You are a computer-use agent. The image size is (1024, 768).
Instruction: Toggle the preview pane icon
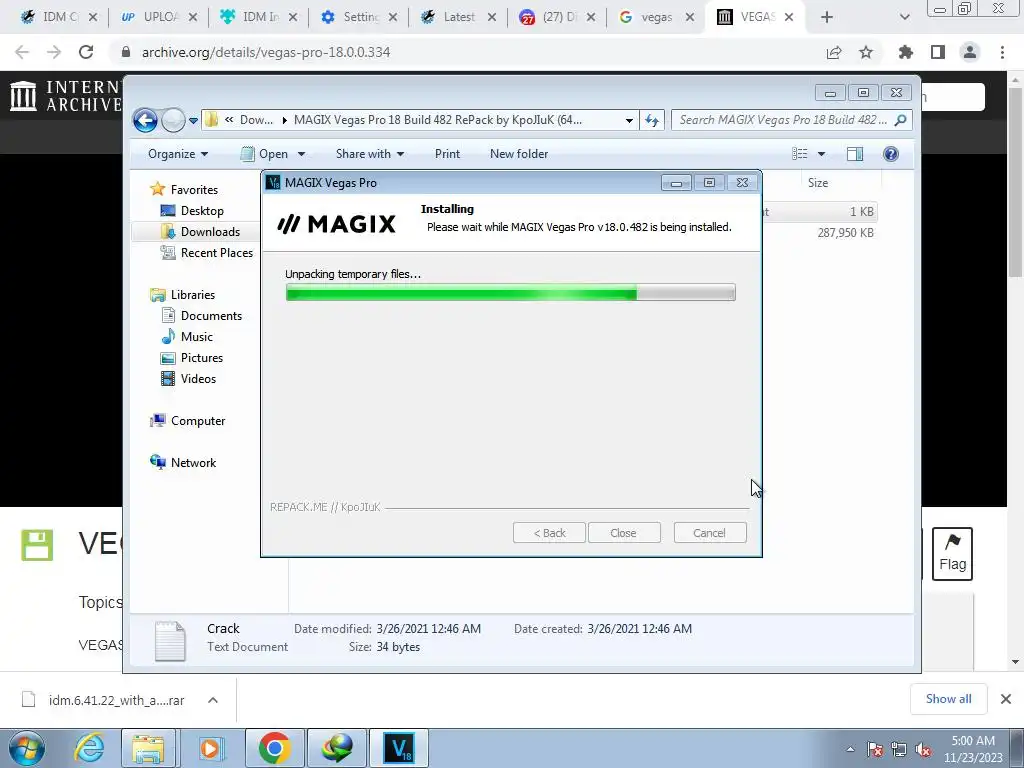(x=854, y=154)
